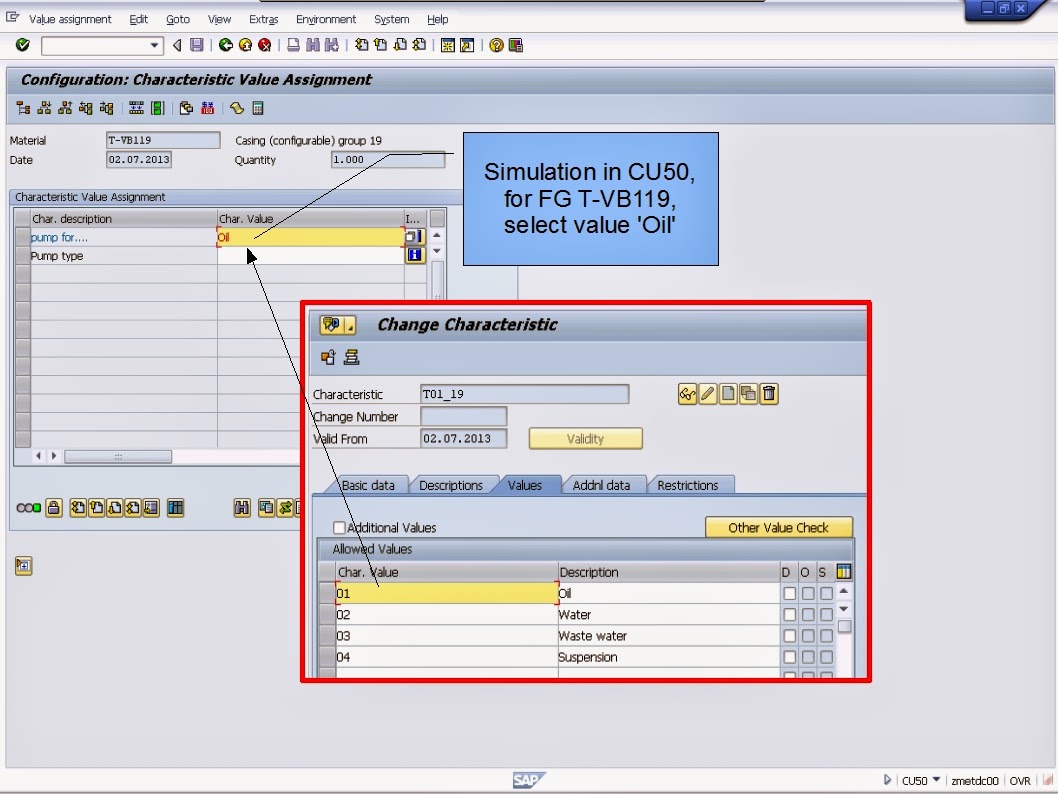Image resolution: width=1058 pixels, height=794 pixels.
Task: Check the O checkbox in the Oil row
Action: (x=808, y=594)
